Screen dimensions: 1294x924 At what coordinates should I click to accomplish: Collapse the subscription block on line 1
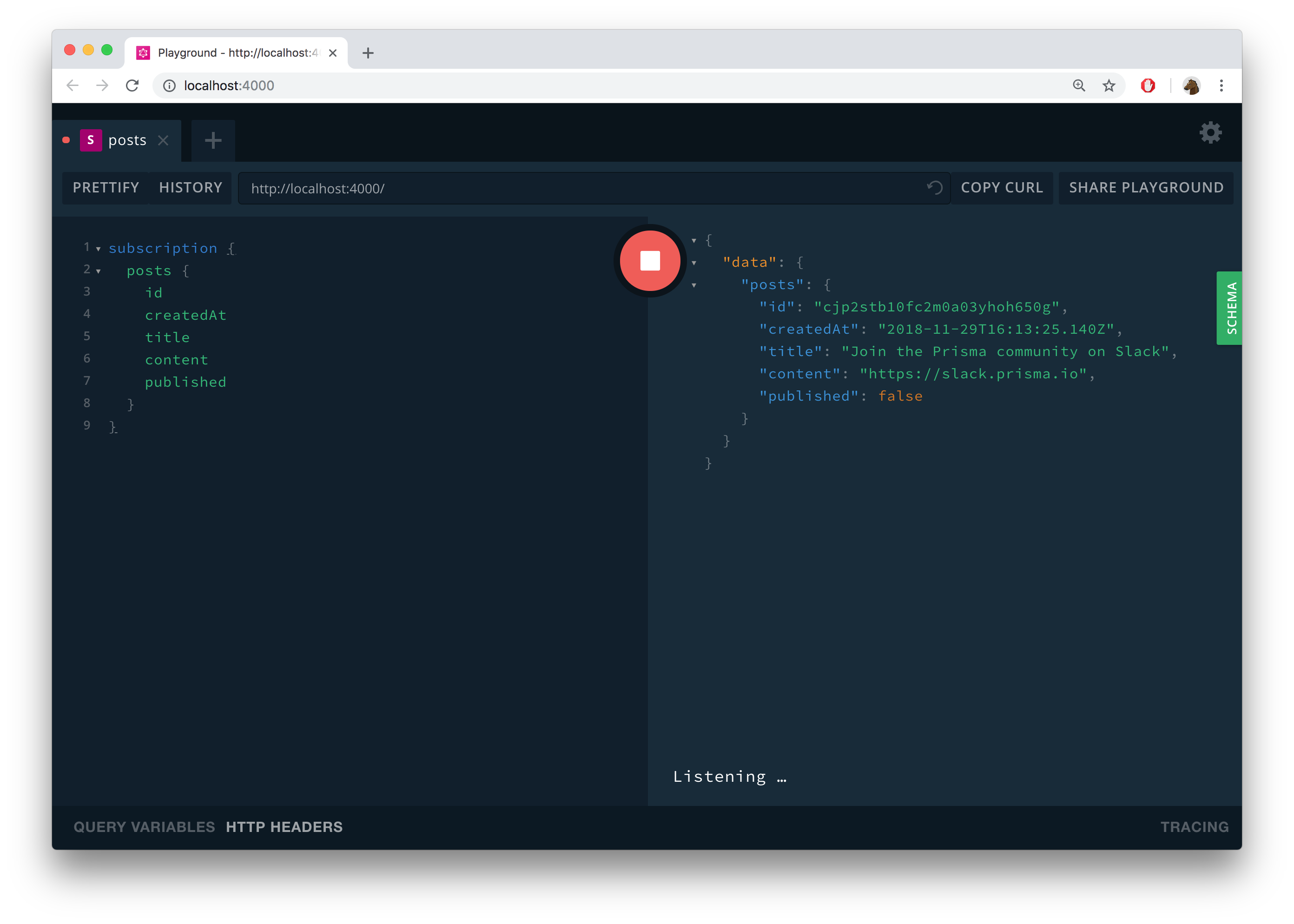(x=99, y=249)
